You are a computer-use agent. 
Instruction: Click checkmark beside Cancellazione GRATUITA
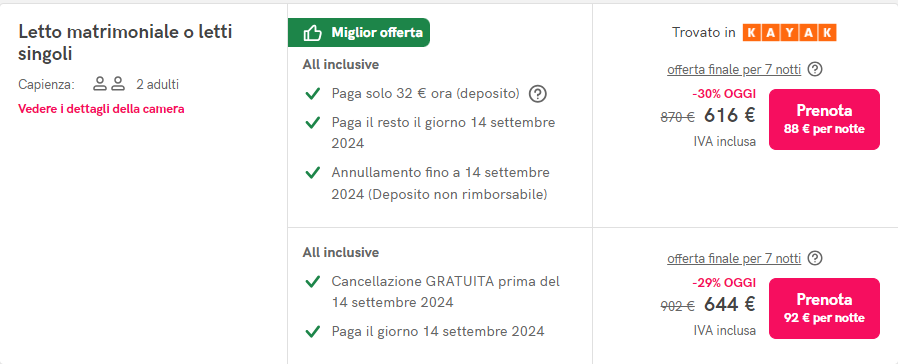312,281
